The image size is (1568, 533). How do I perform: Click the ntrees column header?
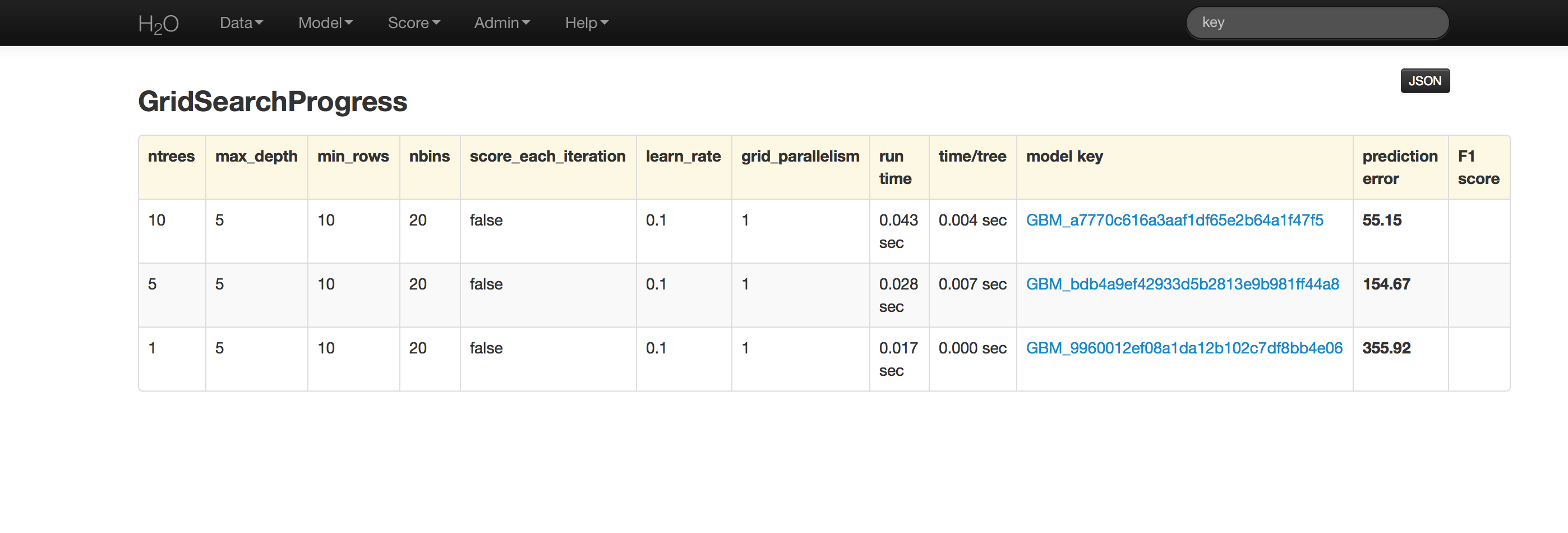tap(171, 157)
